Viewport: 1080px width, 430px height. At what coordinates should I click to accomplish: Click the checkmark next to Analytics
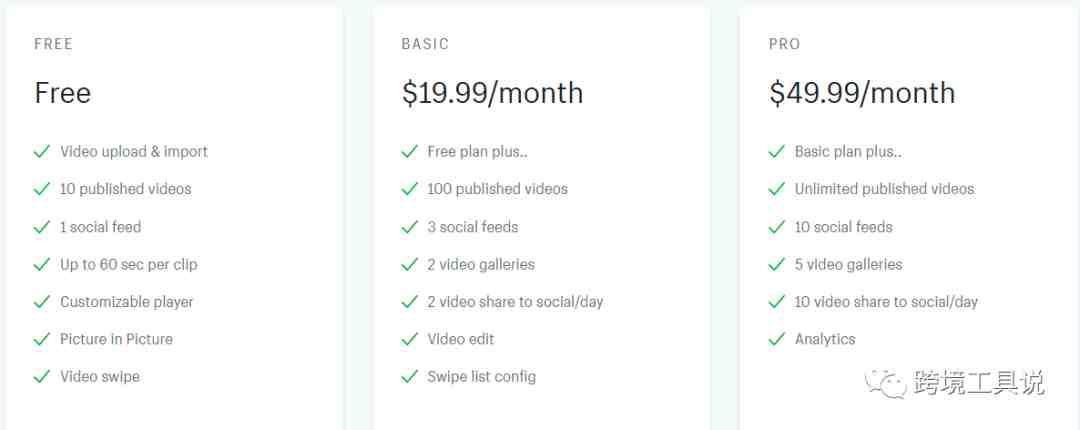click(x=777, y=339)
